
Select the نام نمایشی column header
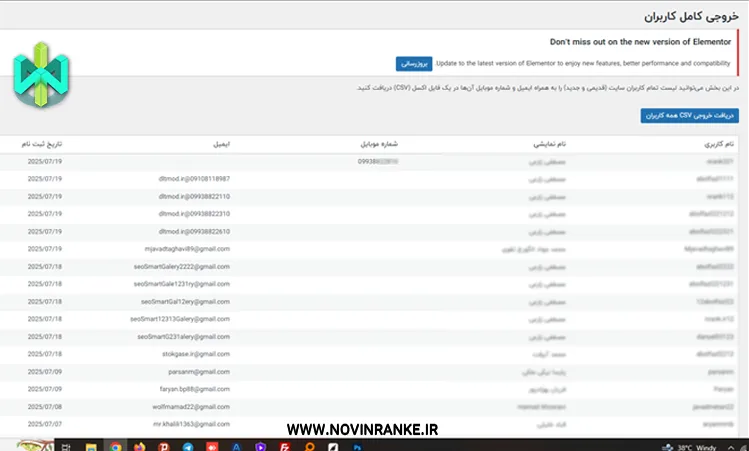pyautogui.click(x=549, y=144)
